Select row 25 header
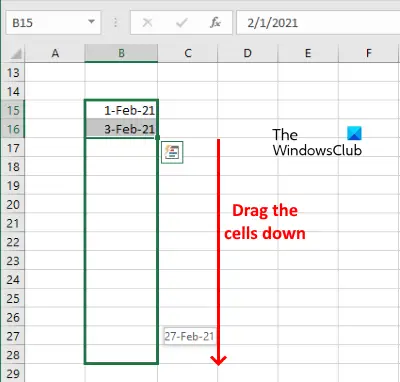 tap(13, 298)
